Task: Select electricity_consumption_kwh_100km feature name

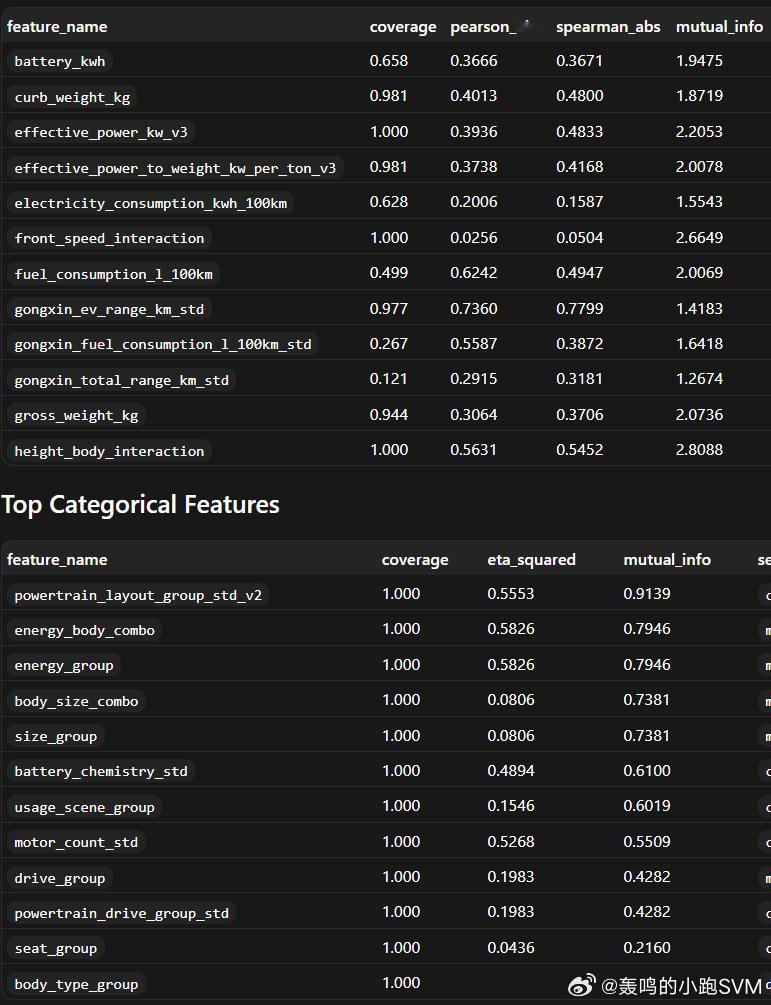Action: click(x=151, y=204)
